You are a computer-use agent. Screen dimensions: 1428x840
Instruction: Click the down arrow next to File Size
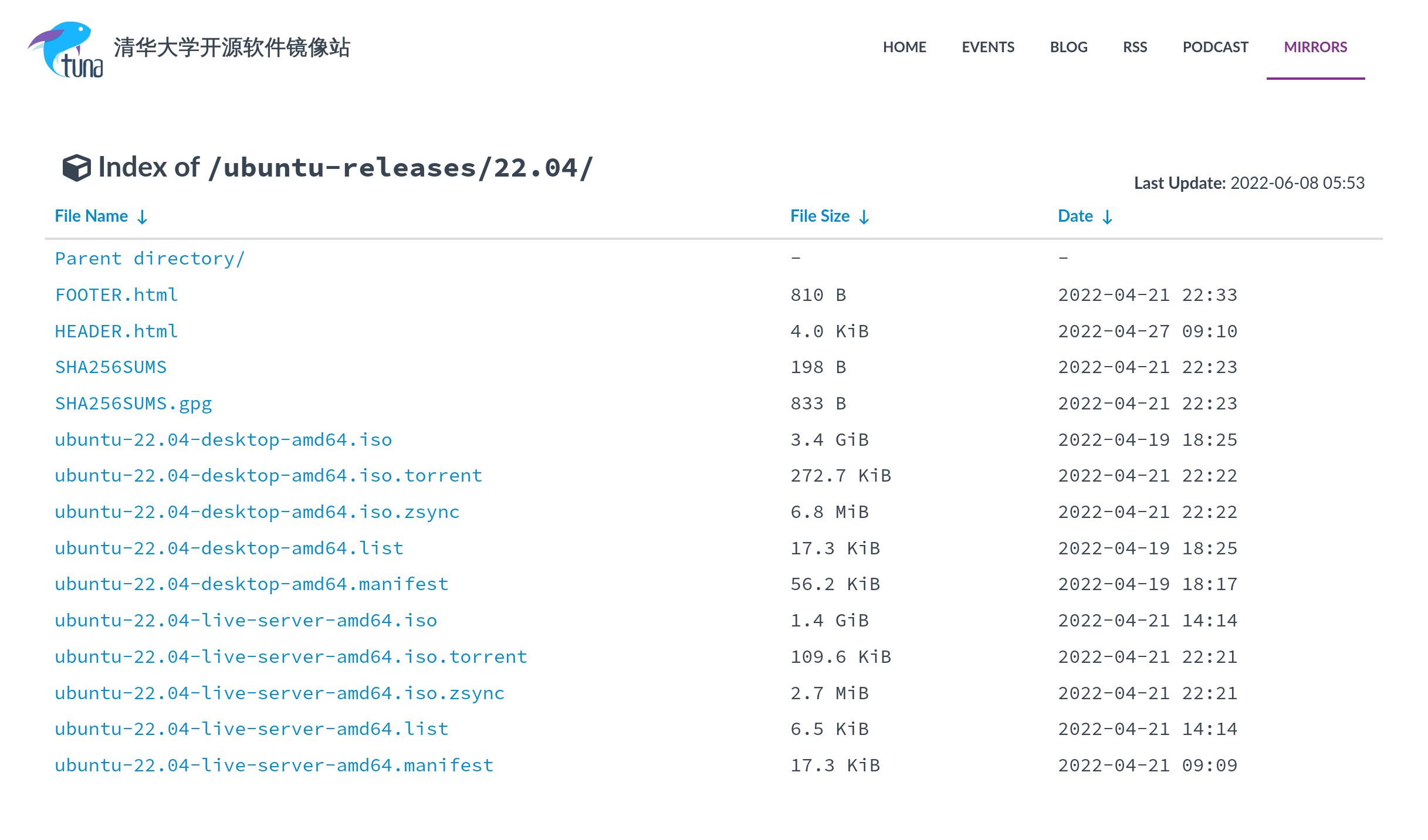864,216
